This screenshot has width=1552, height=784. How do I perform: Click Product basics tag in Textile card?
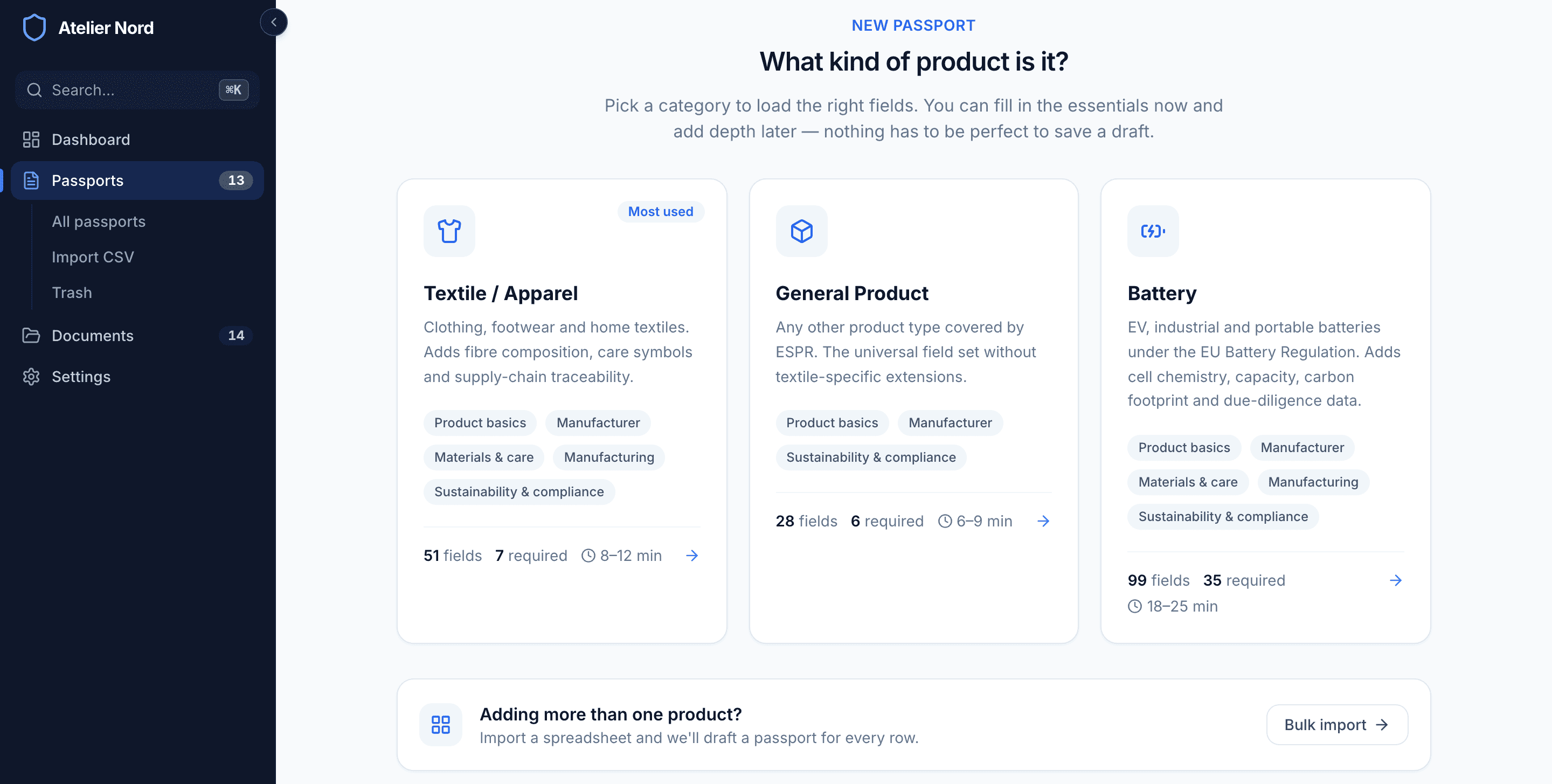click(x=480, y=422)
